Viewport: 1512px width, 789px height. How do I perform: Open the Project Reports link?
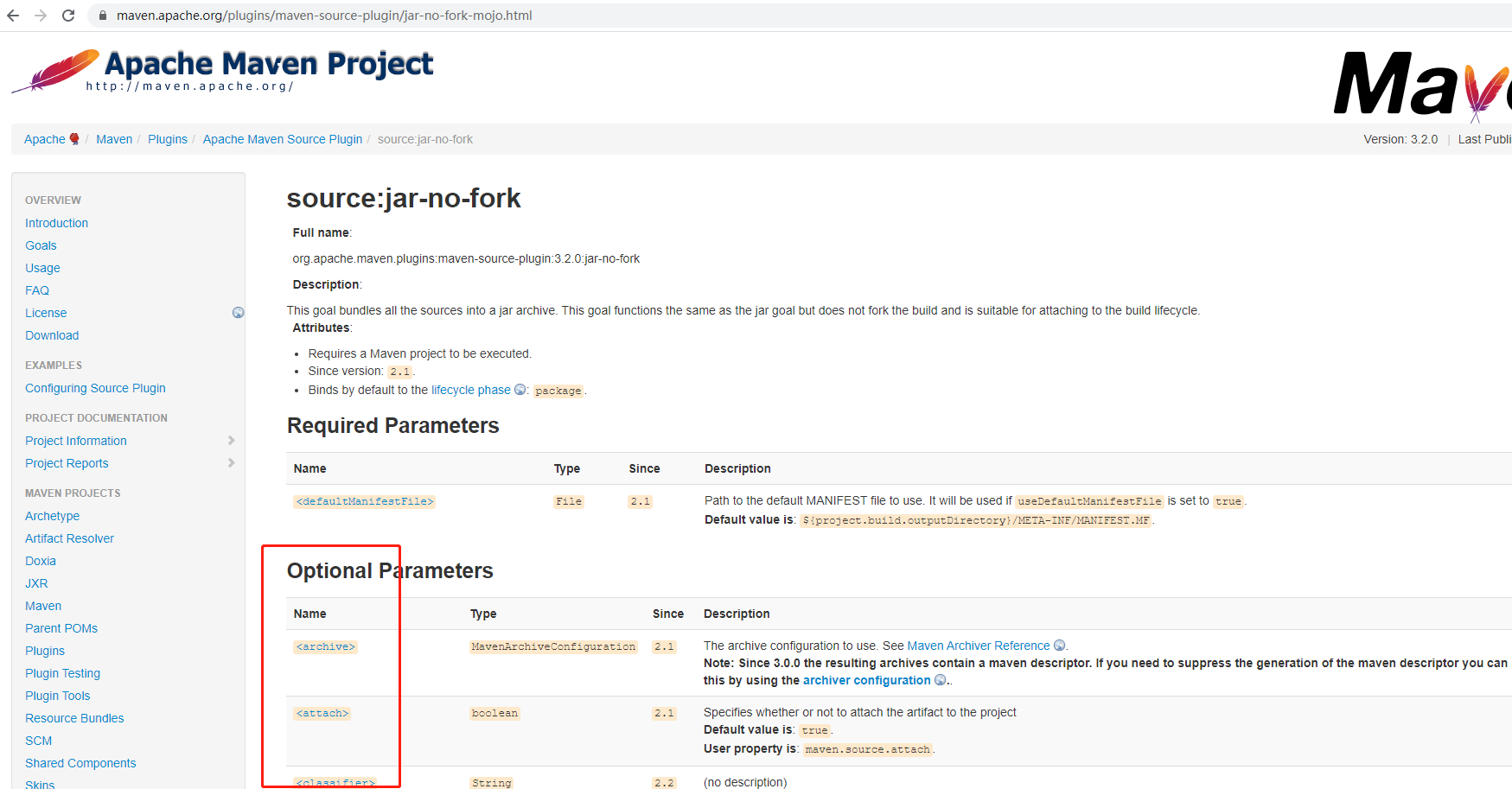coord(67,463)
